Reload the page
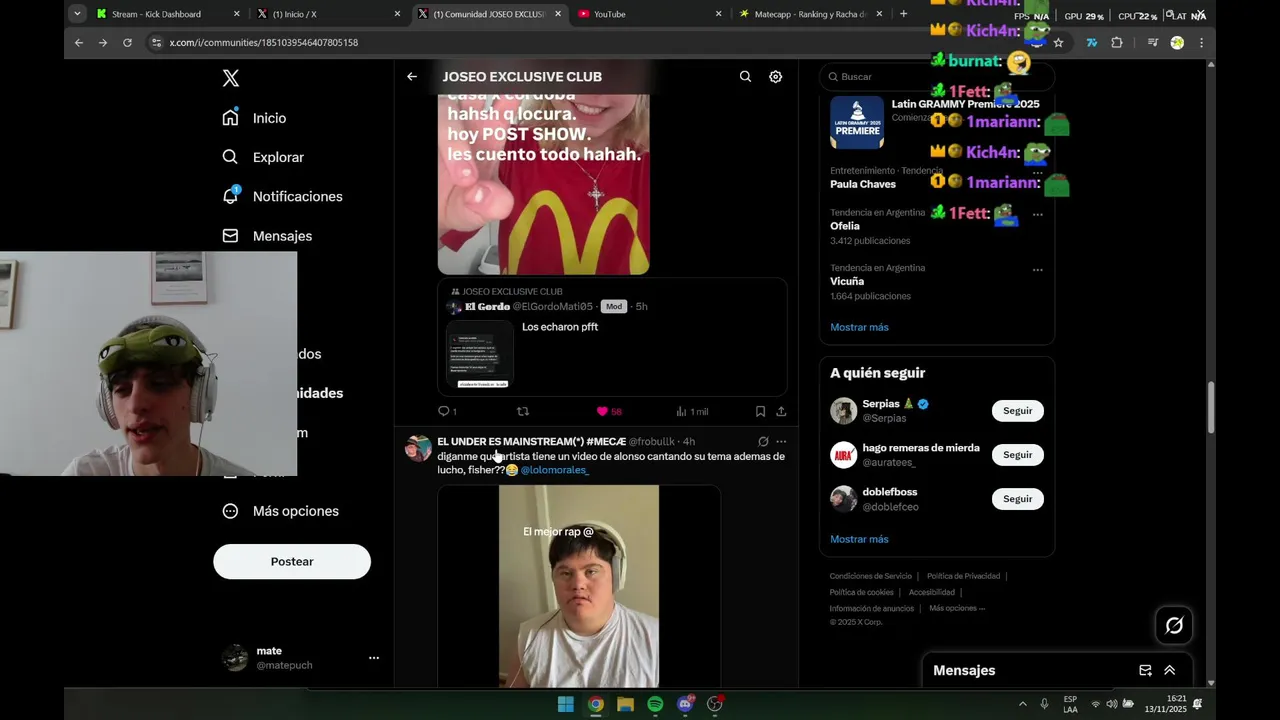 127,43
